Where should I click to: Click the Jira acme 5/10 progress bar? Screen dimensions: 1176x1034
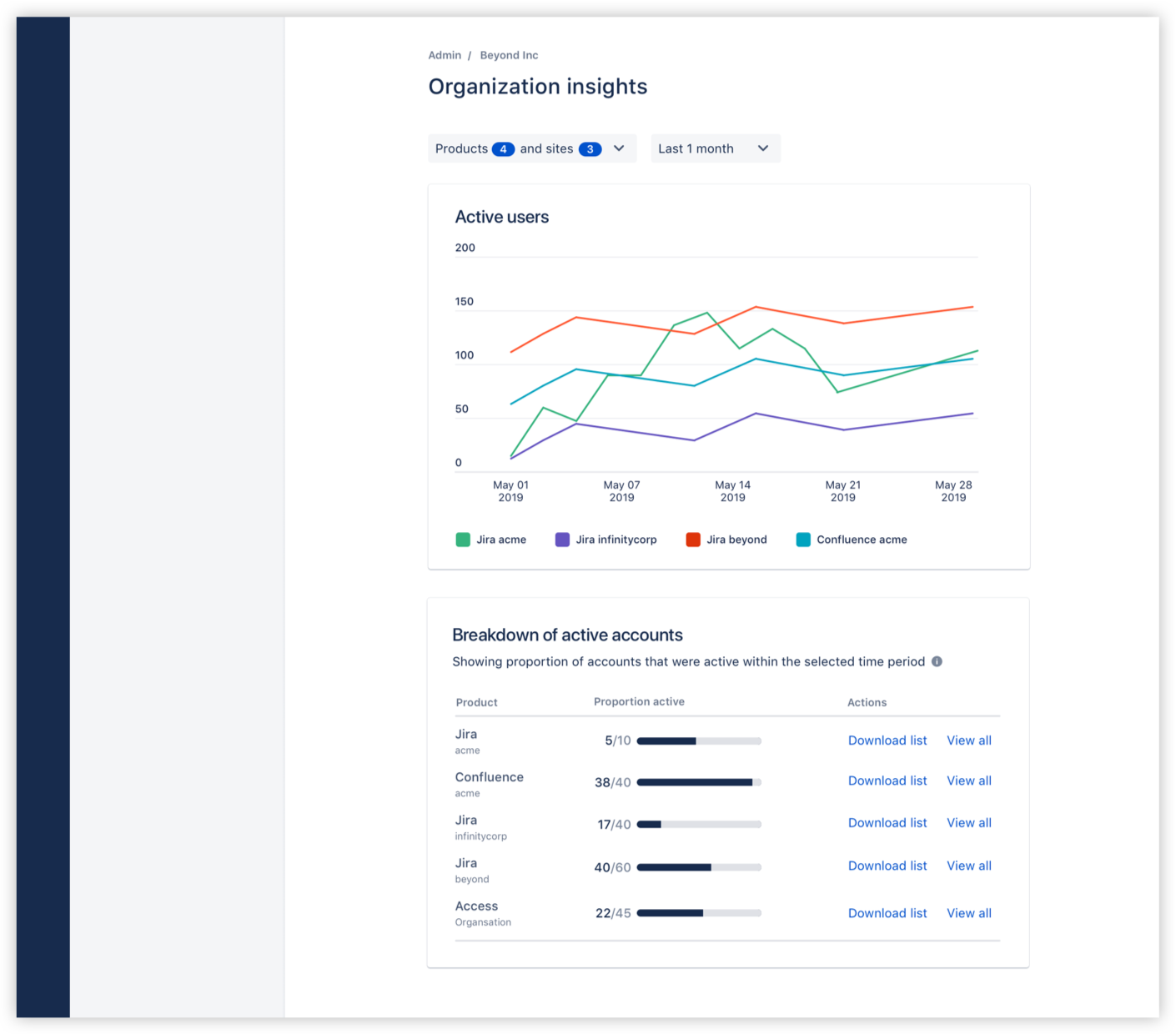pyautogui.click(x=699, y=740)
